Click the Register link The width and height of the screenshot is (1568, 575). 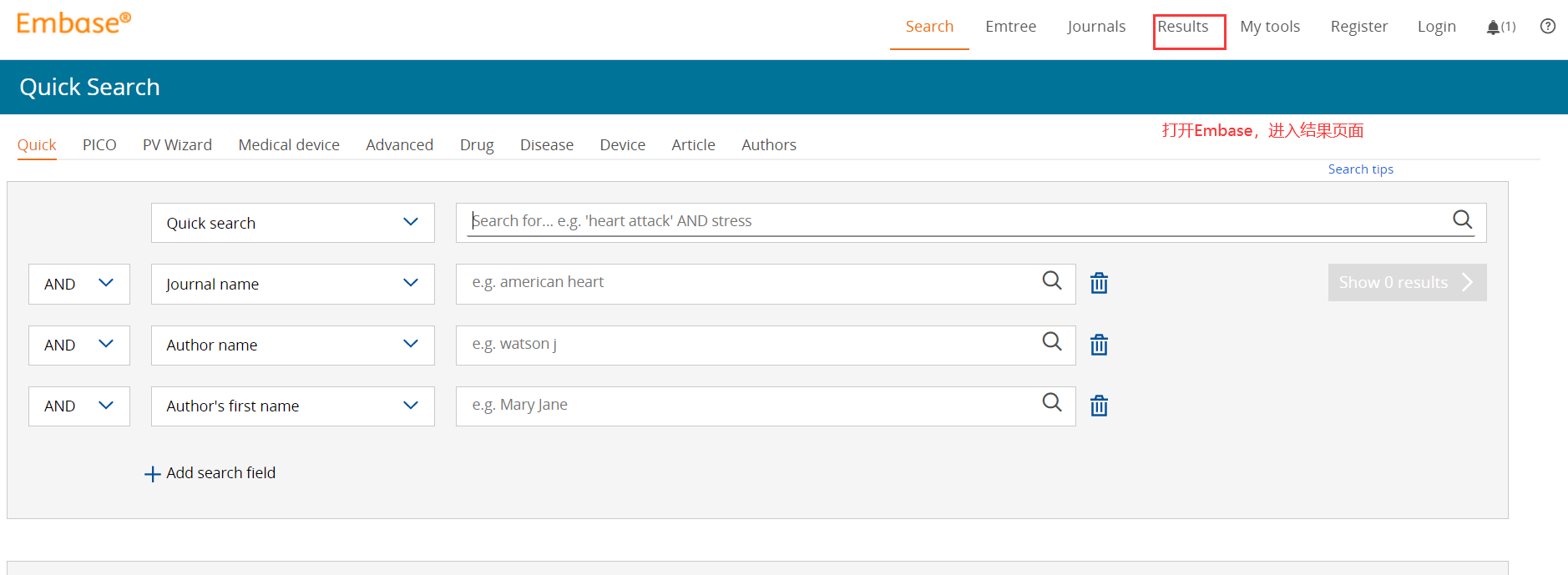point(1359,27)
